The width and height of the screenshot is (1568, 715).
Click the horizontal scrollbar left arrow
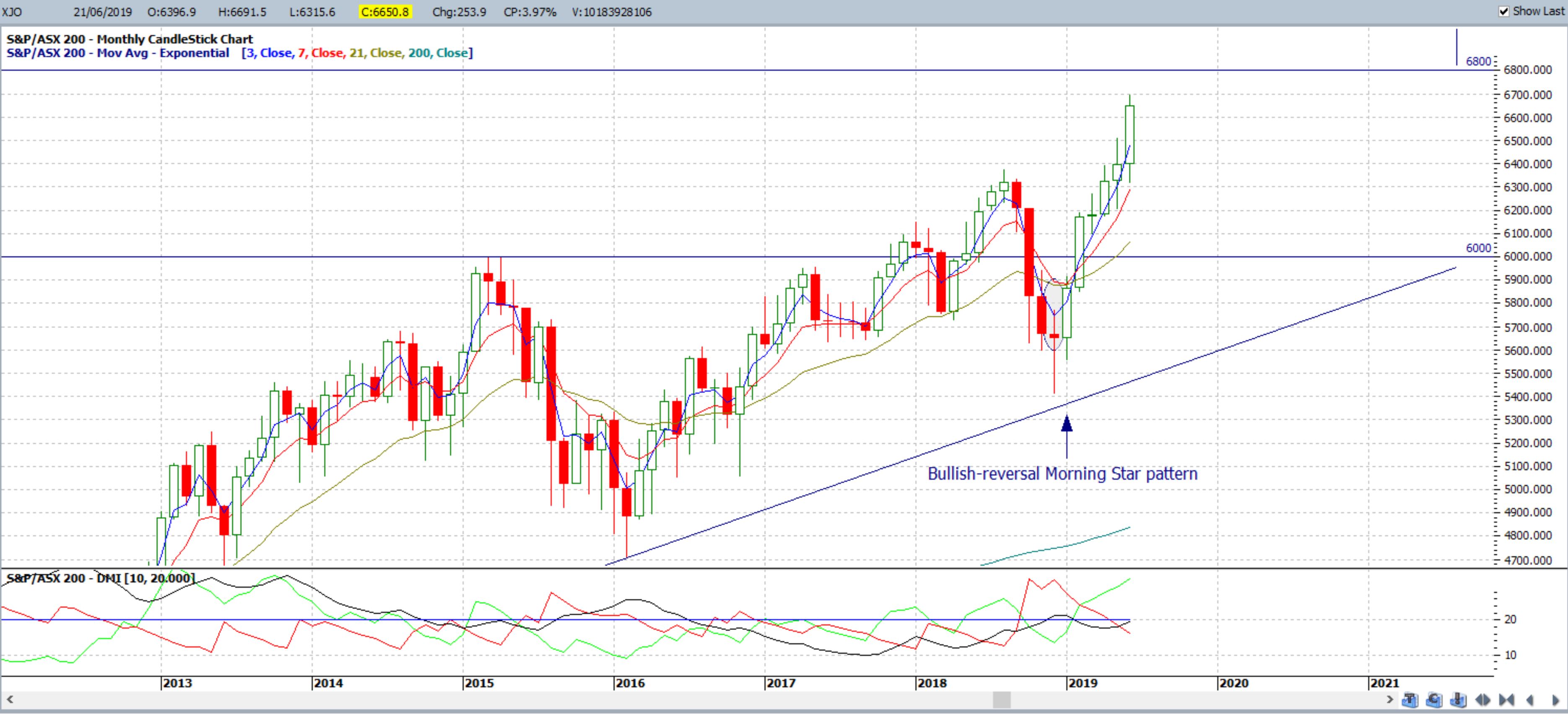coord(9,700)
